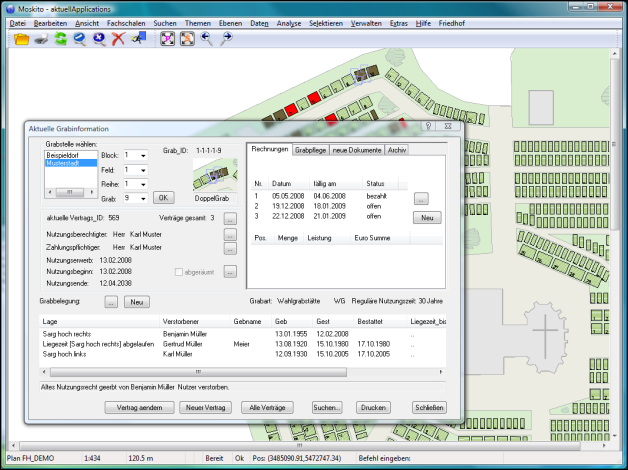This screenshot has height=470, width=628.
Task: Select invoice dated 19.12.2008
Action: click(x=331, y=206)
